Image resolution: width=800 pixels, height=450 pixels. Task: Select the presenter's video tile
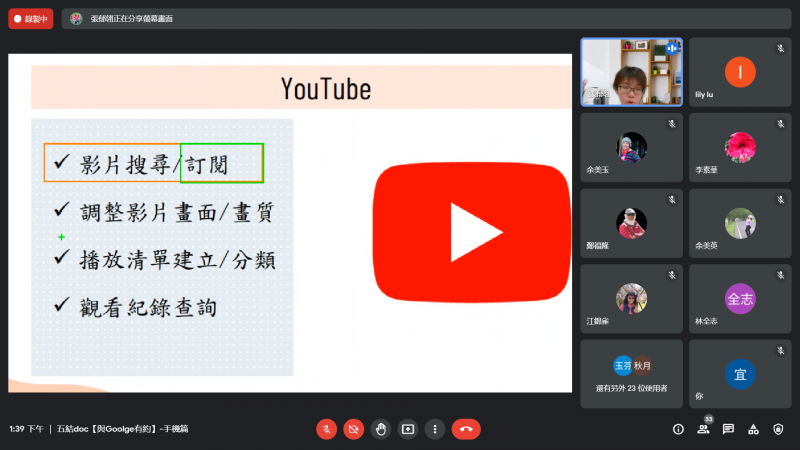632,72
